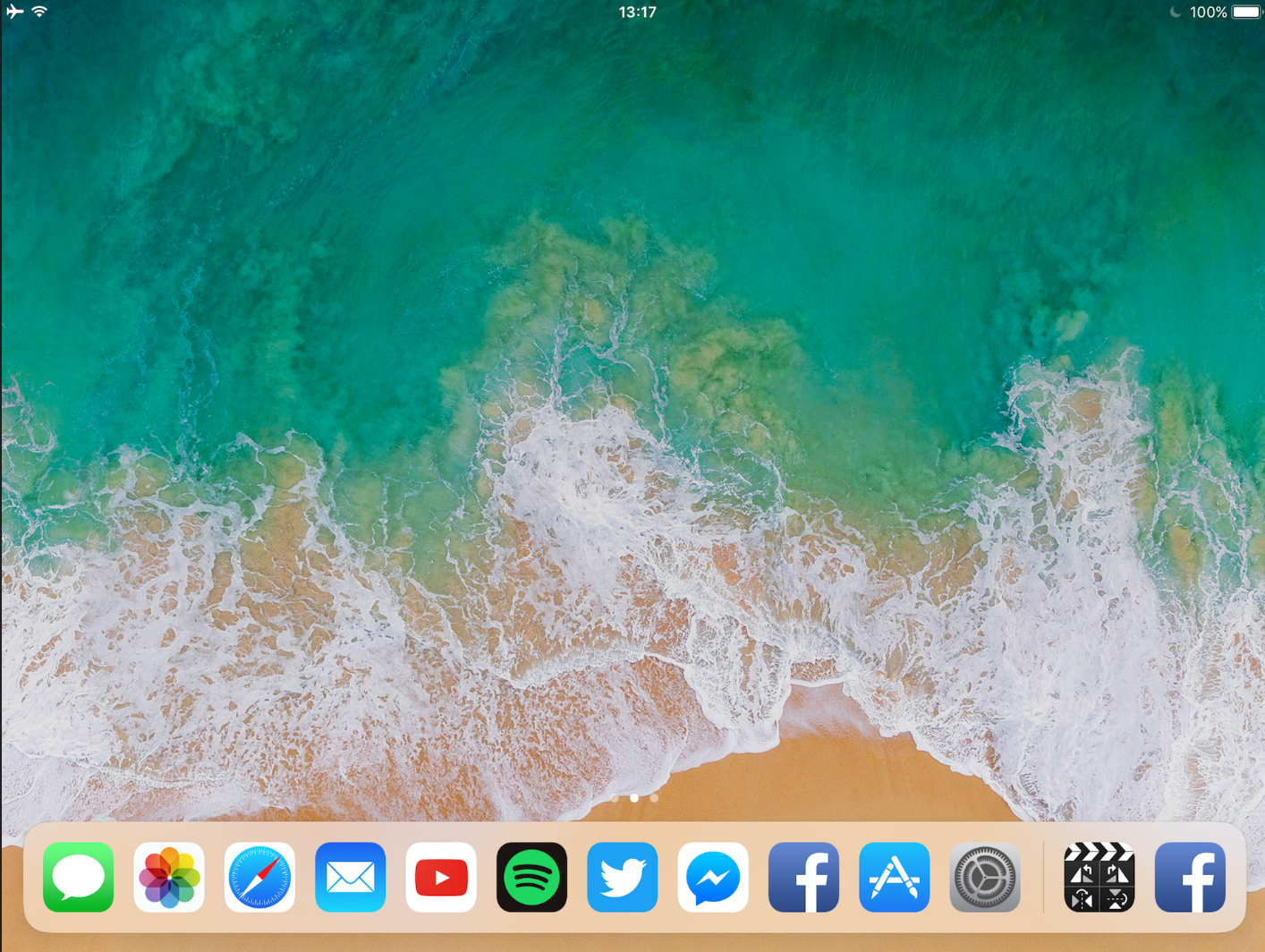
Task: Launch the Twitter app
Action: tap(623, 877)
